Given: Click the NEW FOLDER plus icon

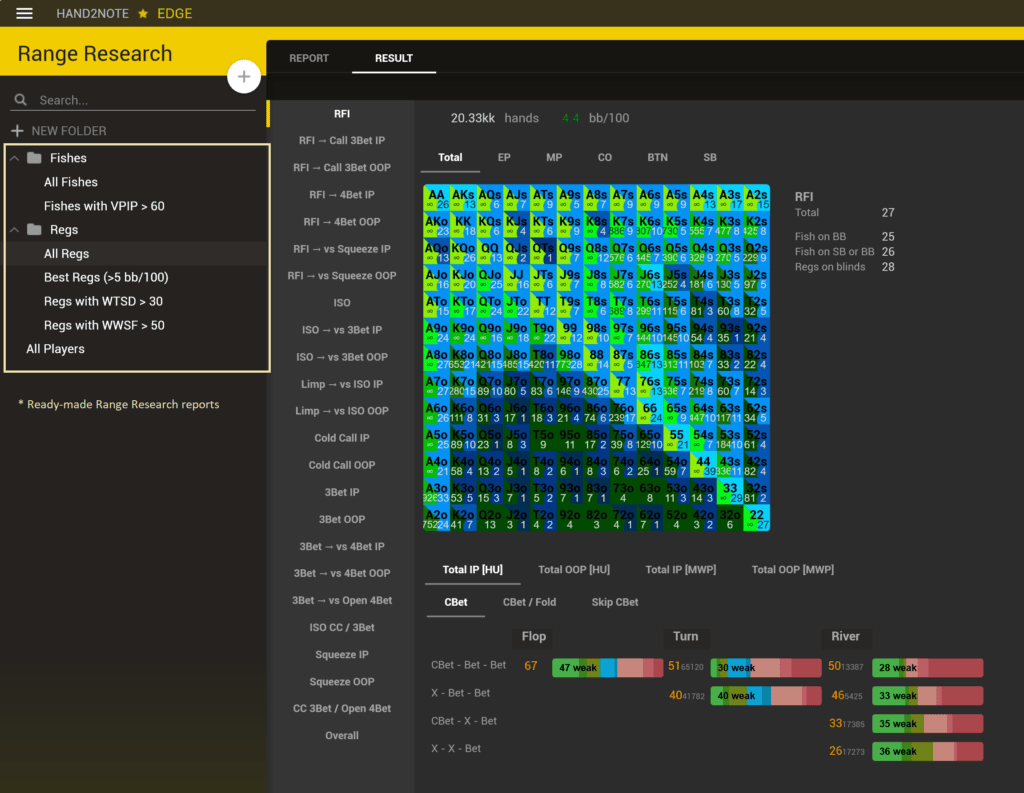Looking at the screenshot, I should 17,131.
